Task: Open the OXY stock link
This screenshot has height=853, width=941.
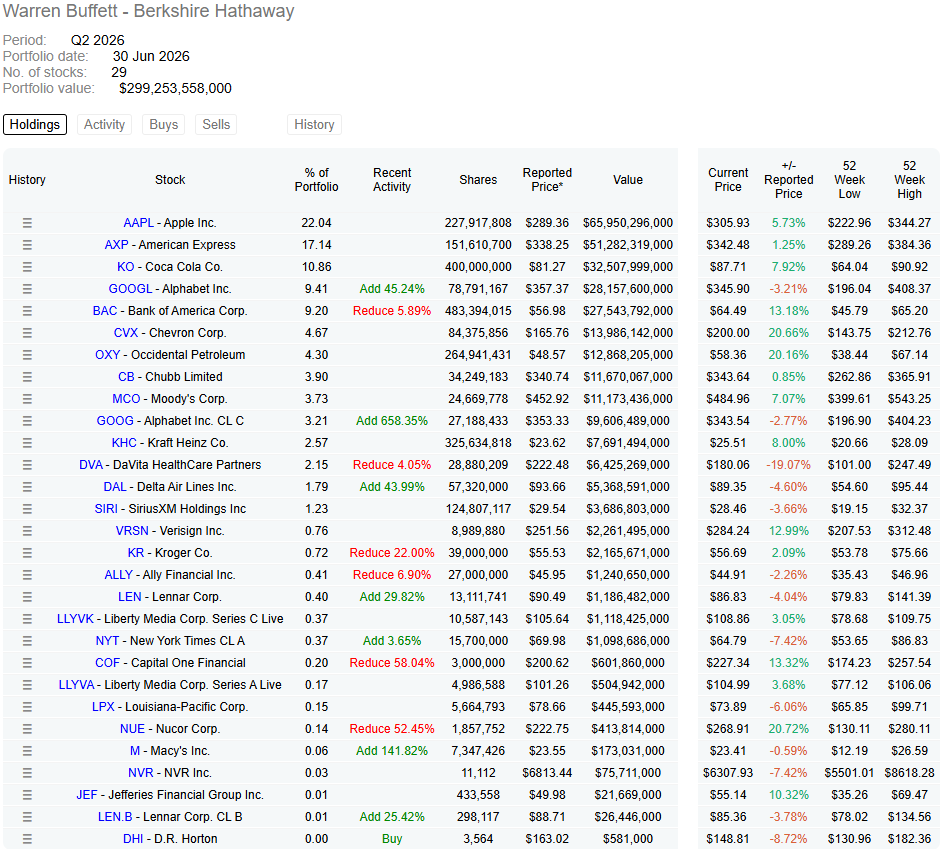Action: (x=107, y=355)
